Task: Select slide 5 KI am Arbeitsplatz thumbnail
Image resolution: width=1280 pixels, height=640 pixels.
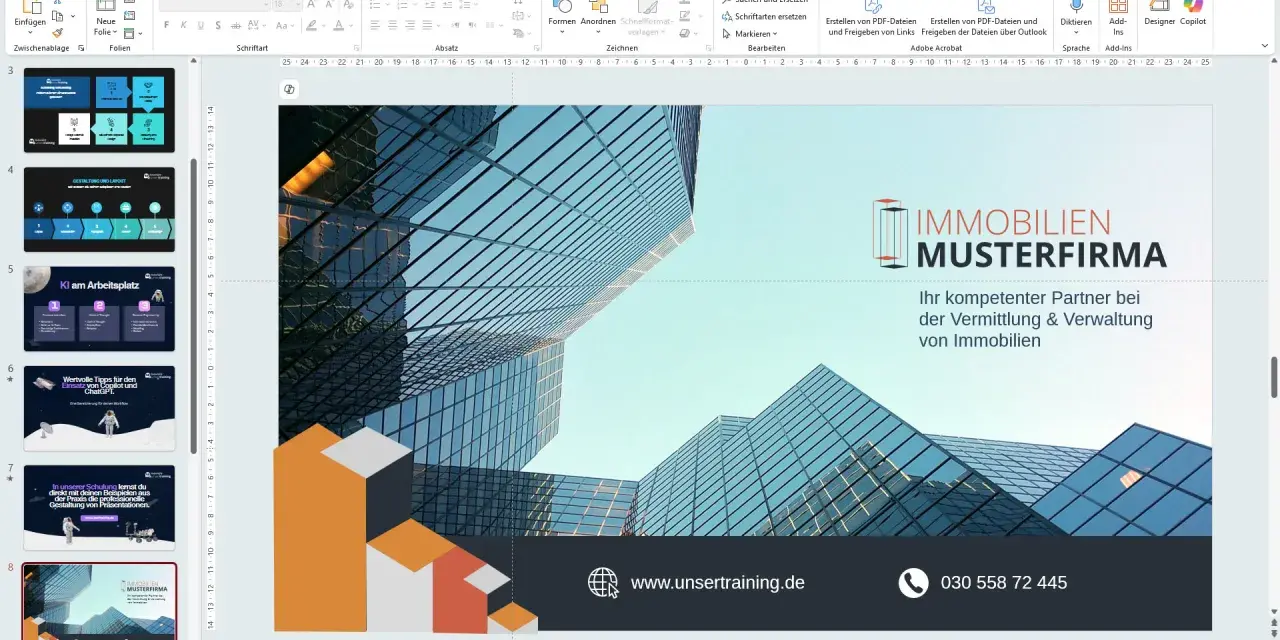Action: (x=99, y=308)
